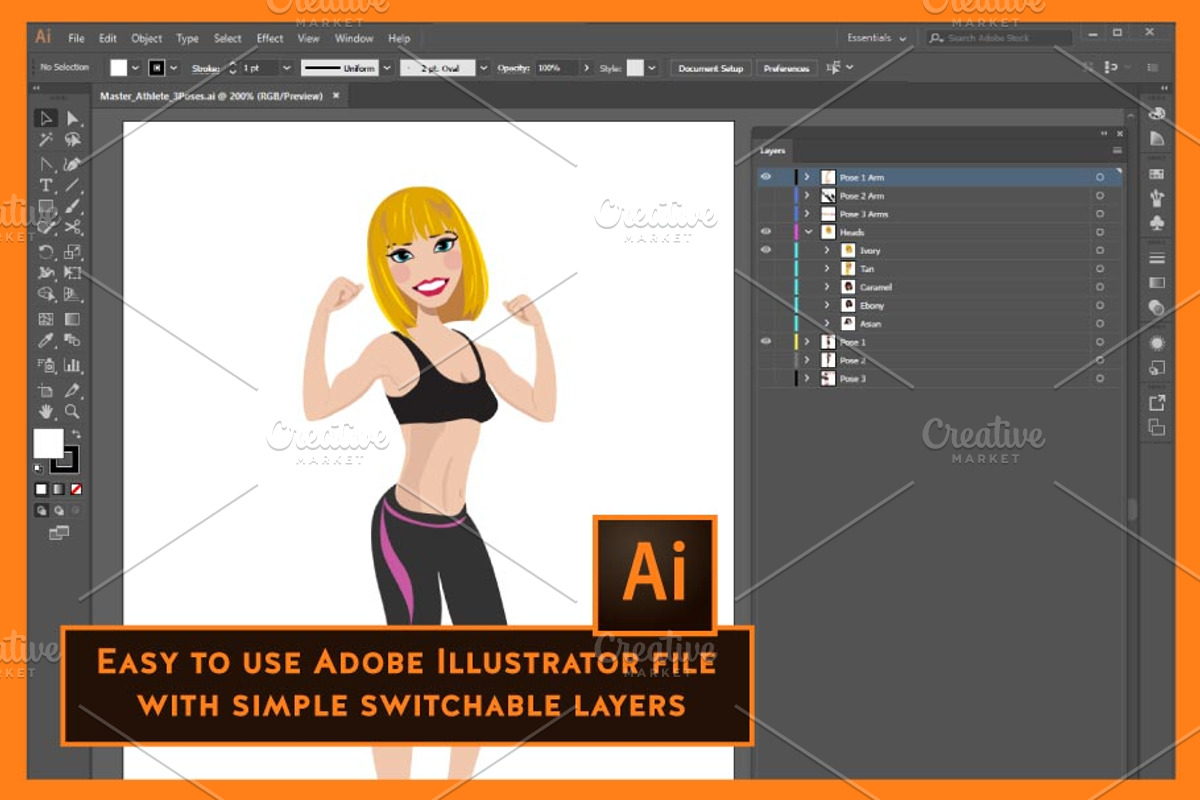
Task: Select the Blend tool
Action: tap(73, 342)
